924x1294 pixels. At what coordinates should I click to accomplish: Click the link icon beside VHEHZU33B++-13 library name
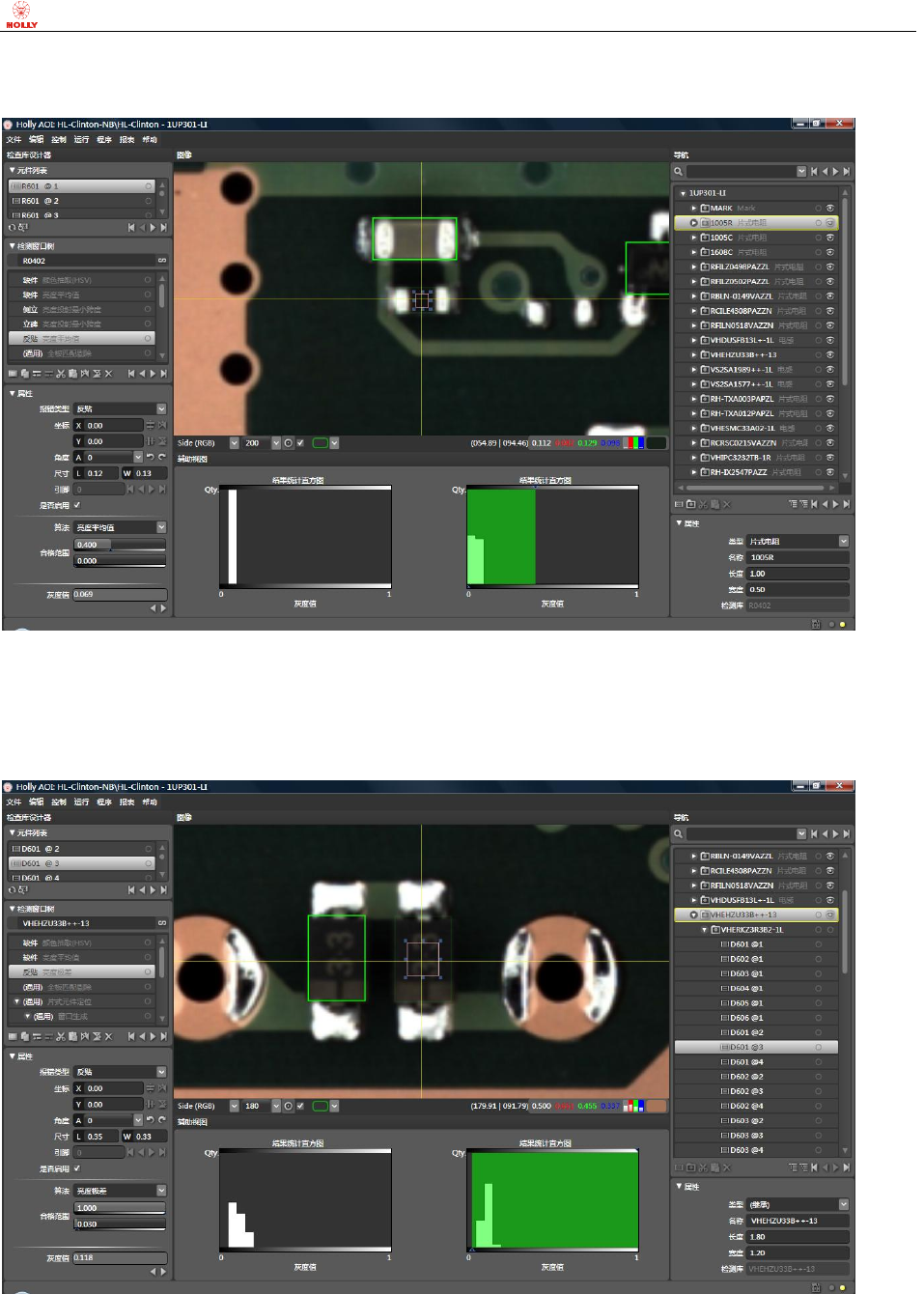(161, 923)
